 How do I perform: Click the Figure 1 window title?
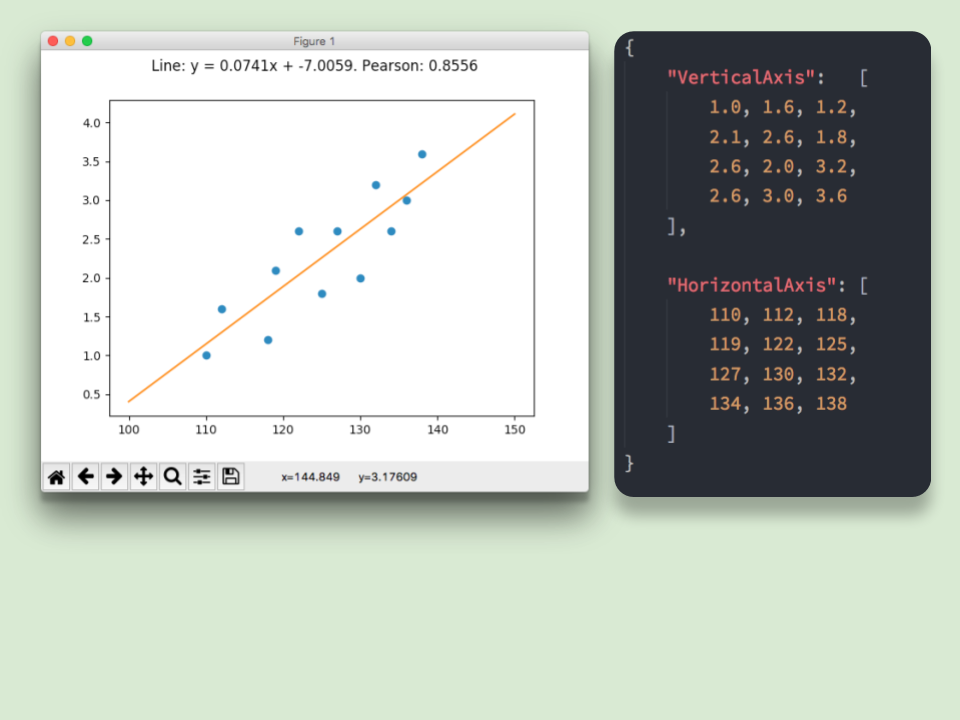point(314,41)
